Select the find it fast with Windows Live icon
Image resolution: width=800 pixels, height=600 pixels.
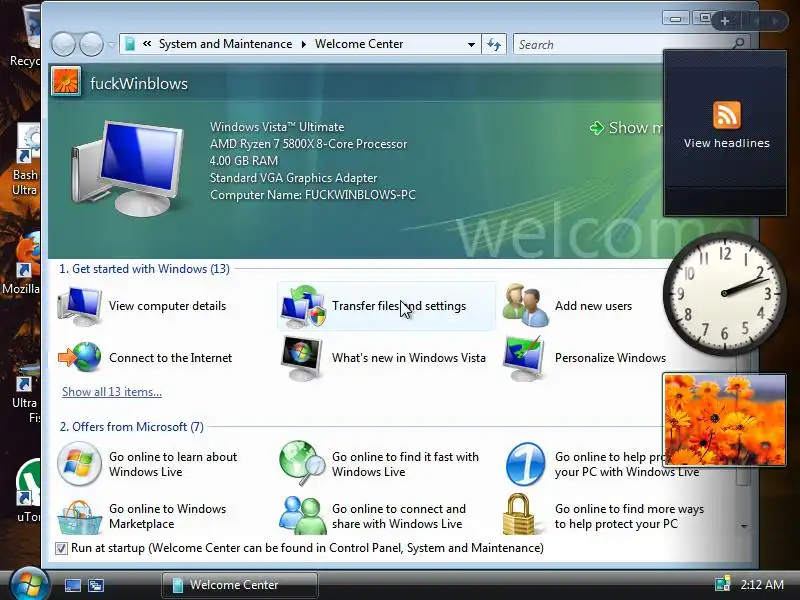coord(302,463)
